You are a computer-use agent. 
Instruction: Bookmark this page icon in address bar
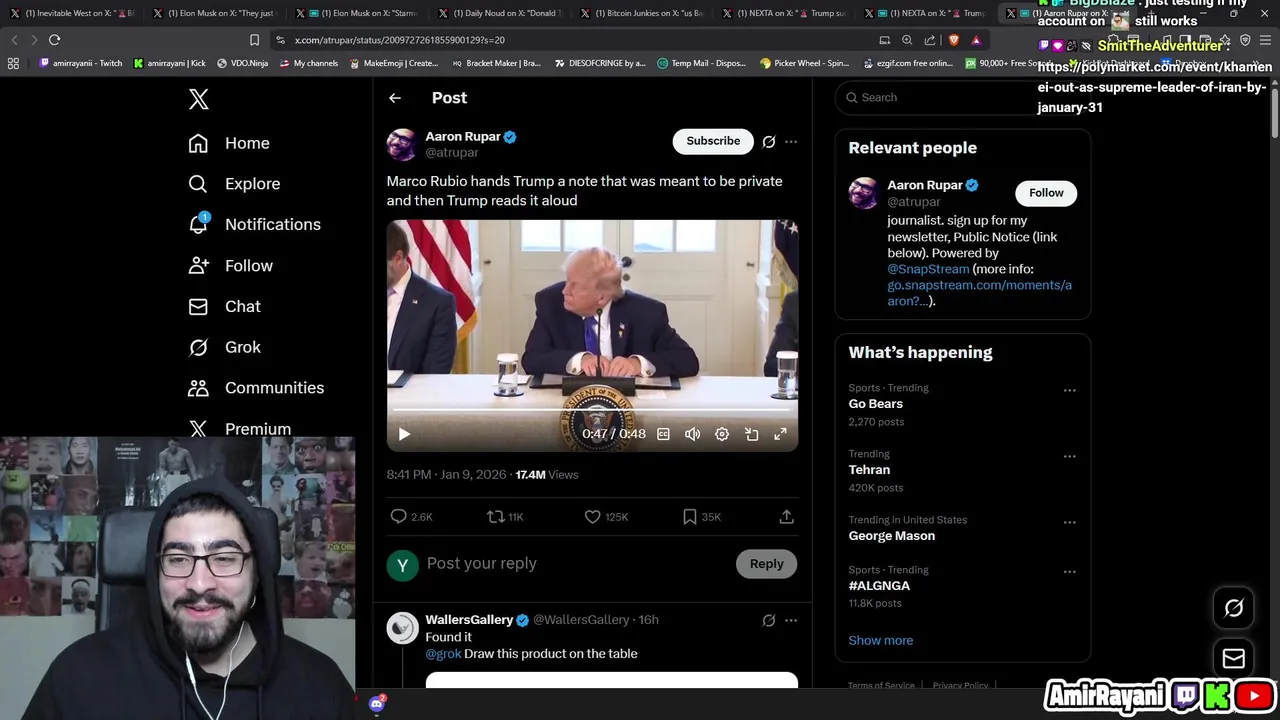(x=254, y=40)
